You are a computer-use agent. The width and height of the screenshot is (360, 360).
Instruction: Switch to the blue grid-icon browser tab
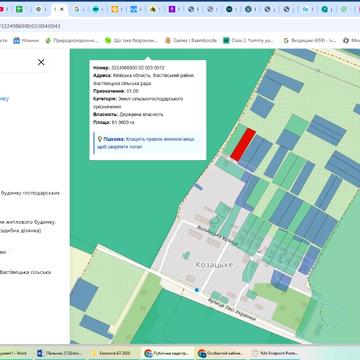(x=134, y=9)
